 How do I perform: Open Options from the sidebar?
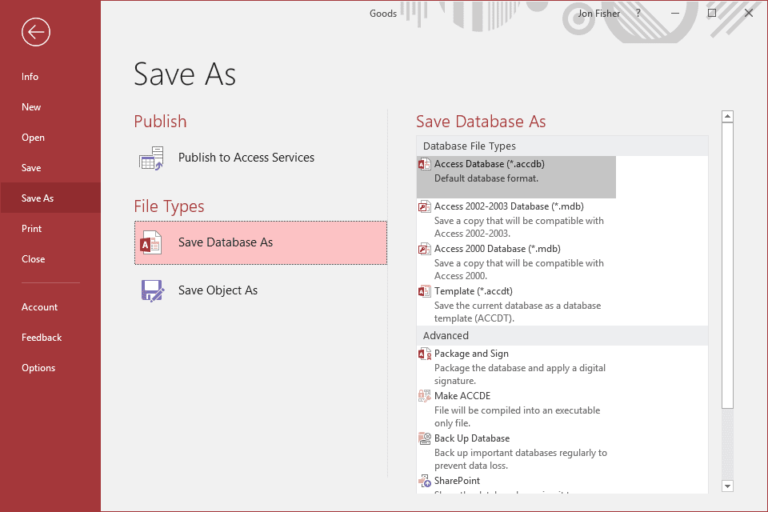(38, 368)
